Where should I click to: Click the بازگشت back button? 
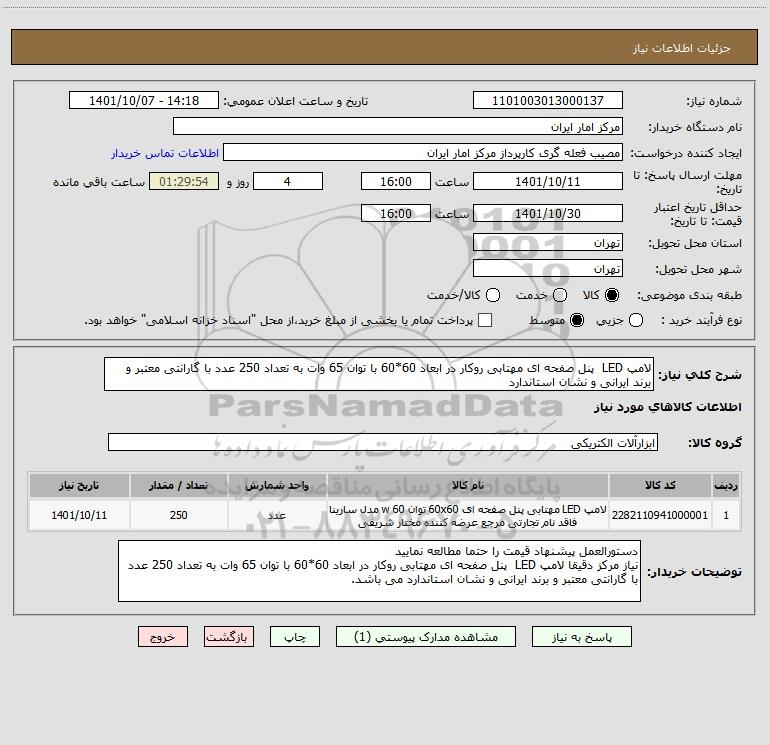click(229, 637)
